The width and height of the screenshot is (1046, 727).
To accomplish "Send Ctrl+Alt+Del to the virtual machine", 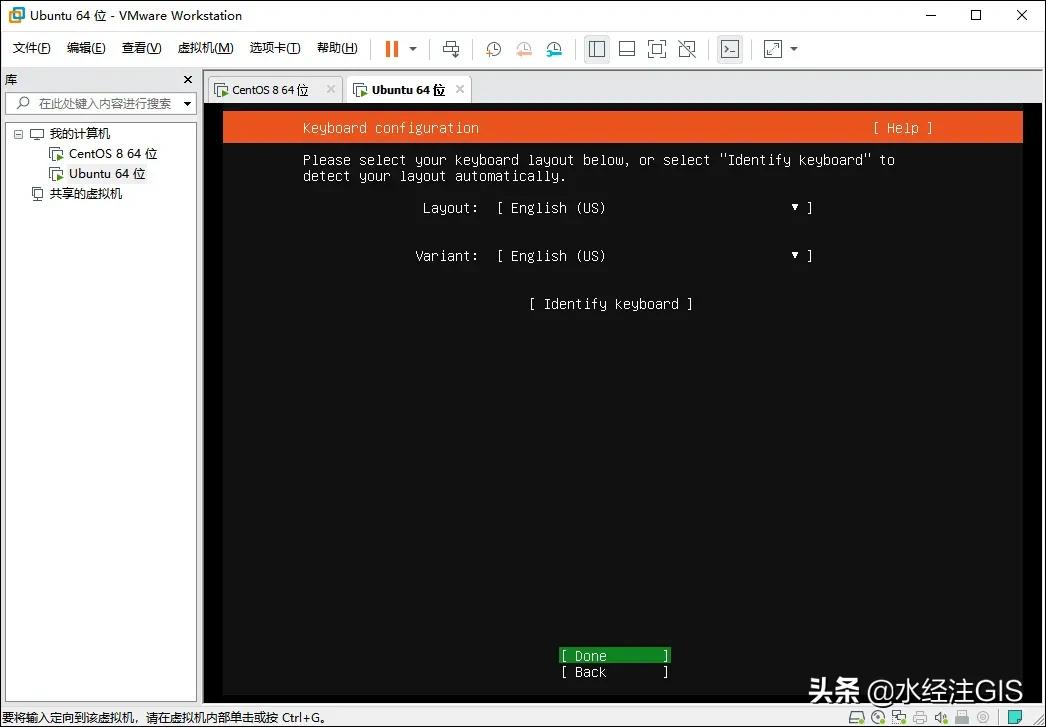I will tap(451, 48).
